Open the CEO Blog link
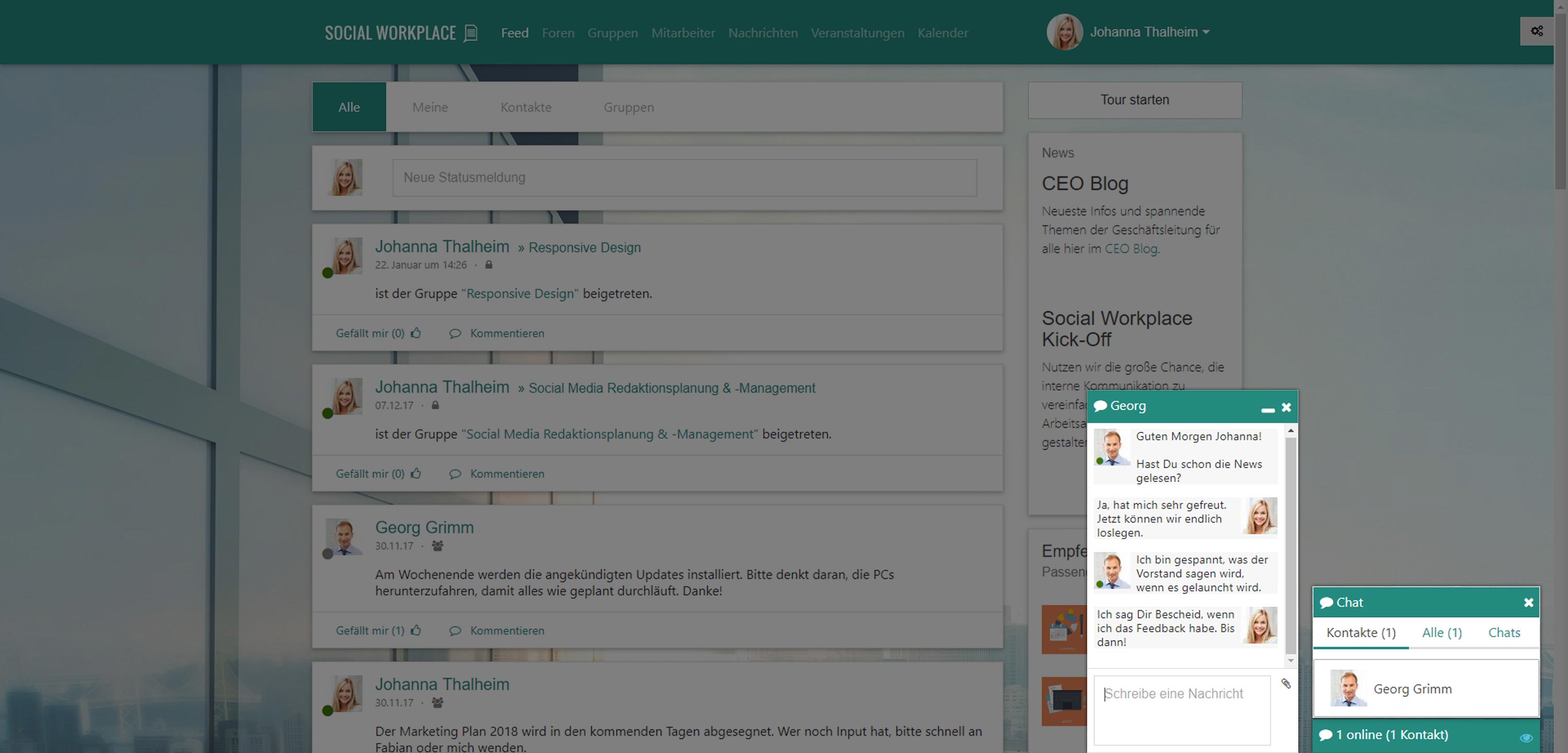The width and height of the screenshot is (1568, 753). [1131, 248]
